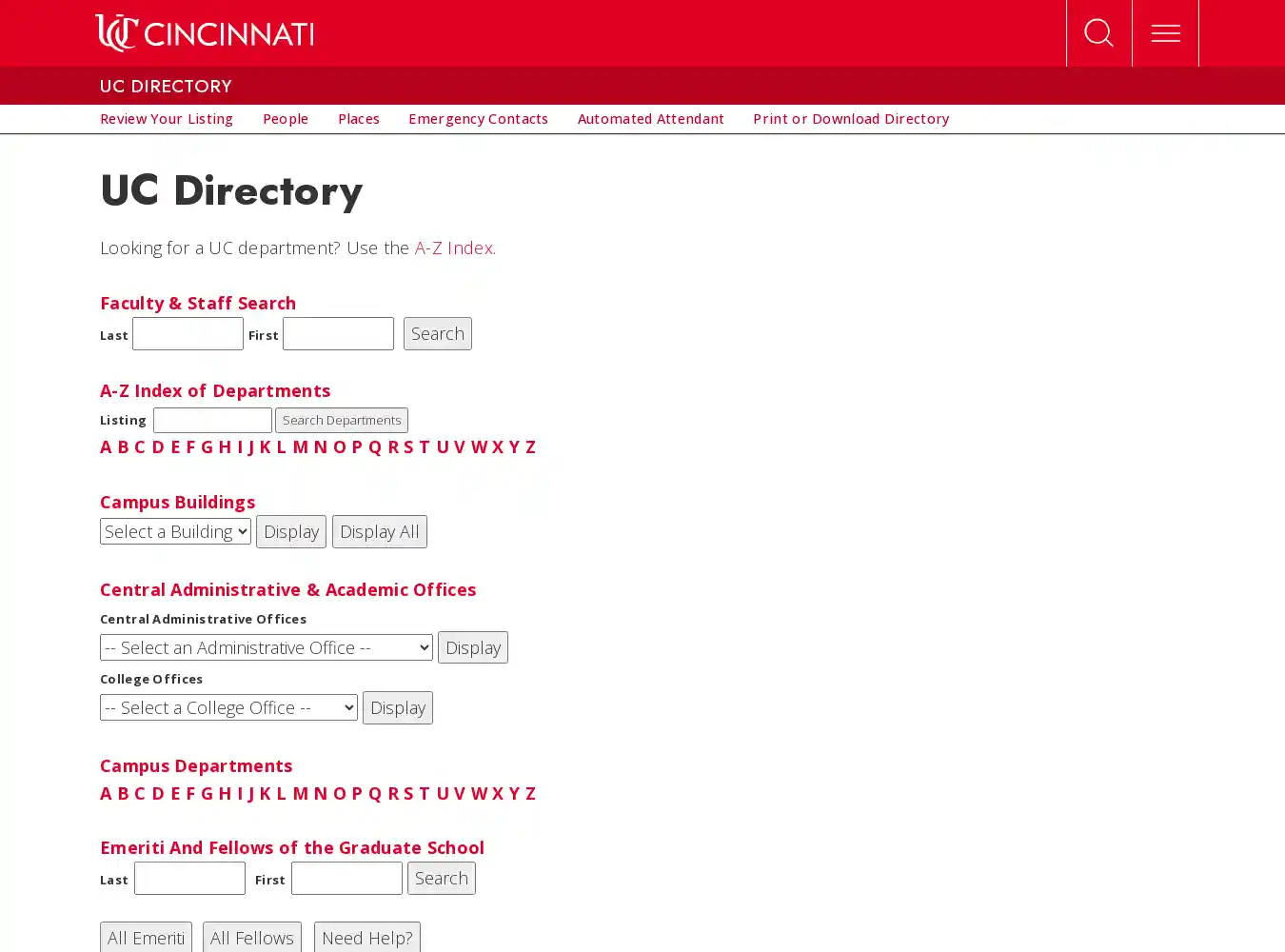Click All Fellows button
Screen dimensions: 1285x952
(252, 937)
